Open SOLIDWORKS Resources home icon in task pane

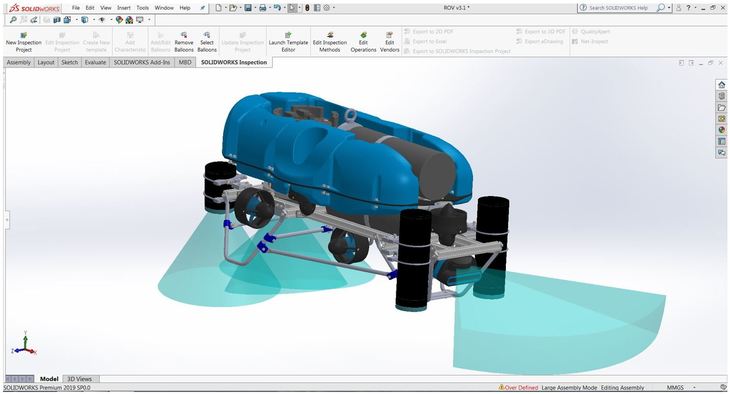point(722,85)
